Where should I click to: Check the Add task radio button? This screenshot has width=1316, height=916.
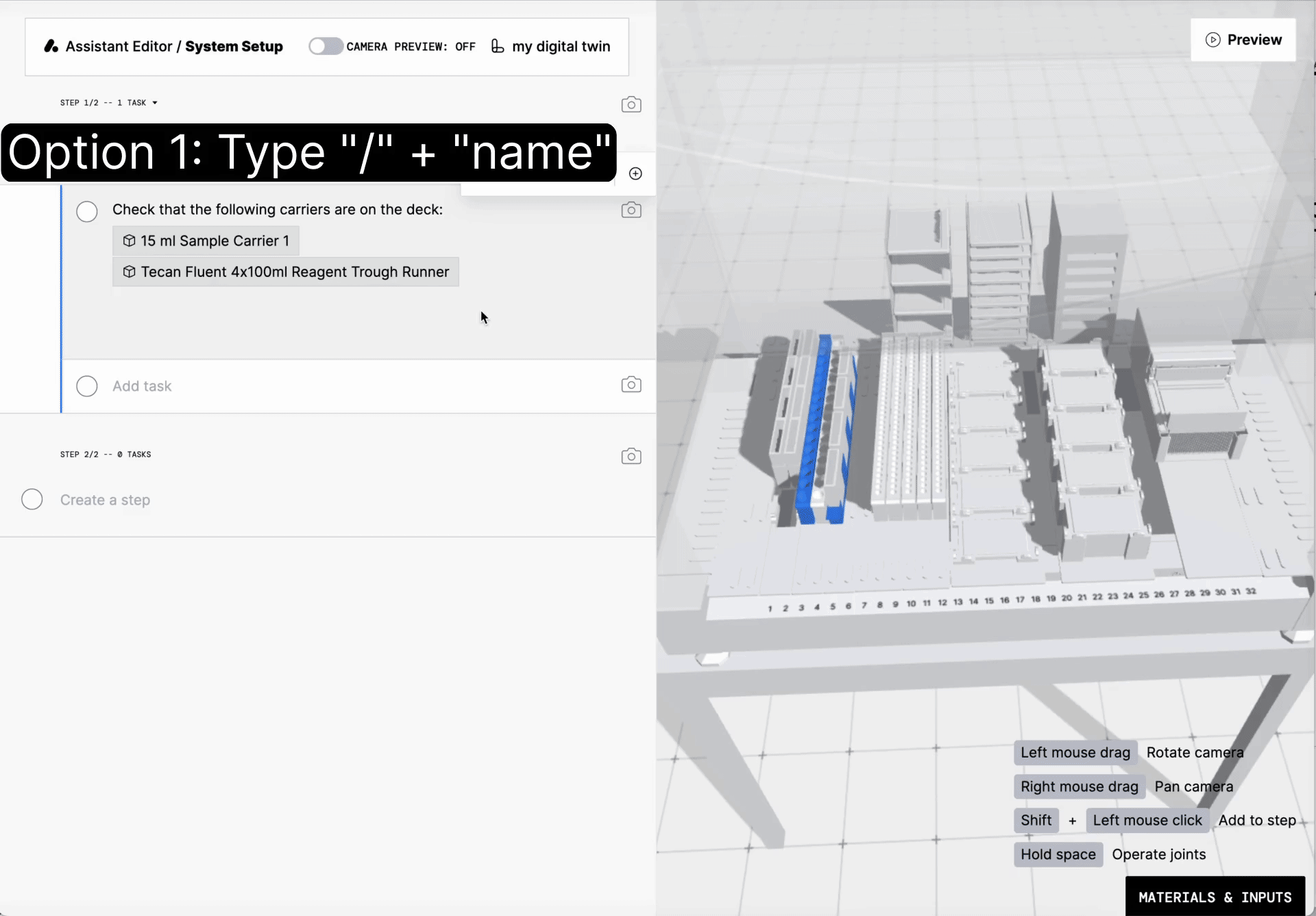point(87,385)
